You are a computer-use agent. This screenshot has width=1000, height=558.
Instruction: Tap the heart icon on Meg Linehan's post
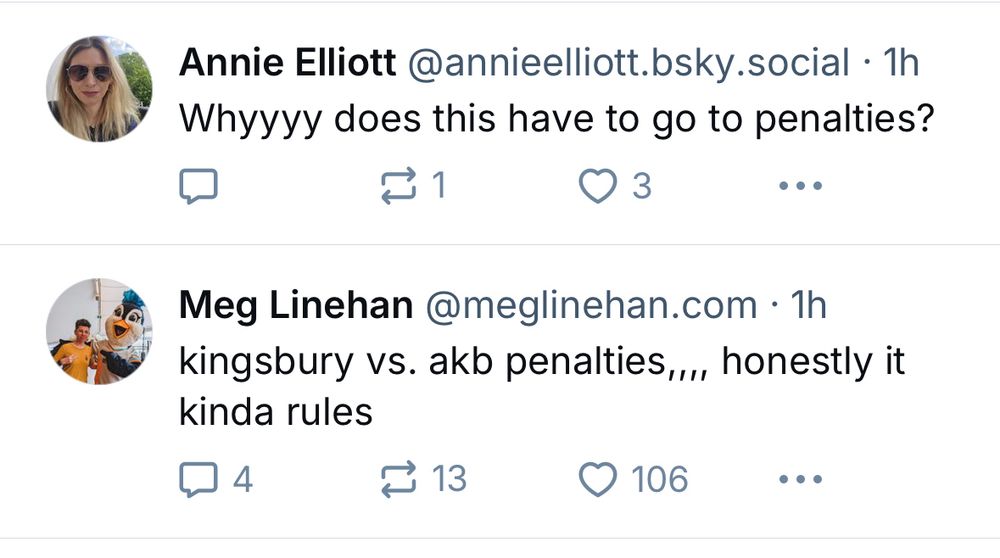coord(598,480)
